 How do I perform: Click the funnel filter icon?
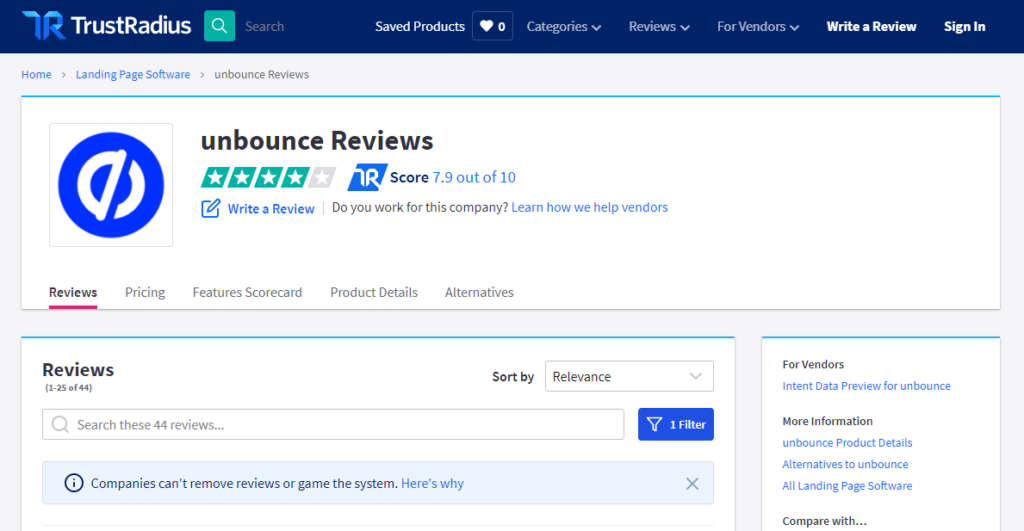tap(654, 425)
